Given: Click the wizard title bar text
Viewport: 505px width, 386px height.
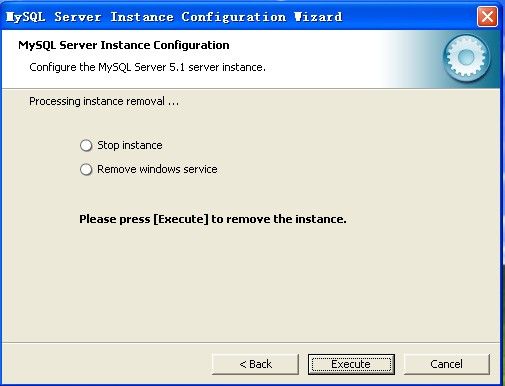Looking at the screenshot, I should [174, 17].
